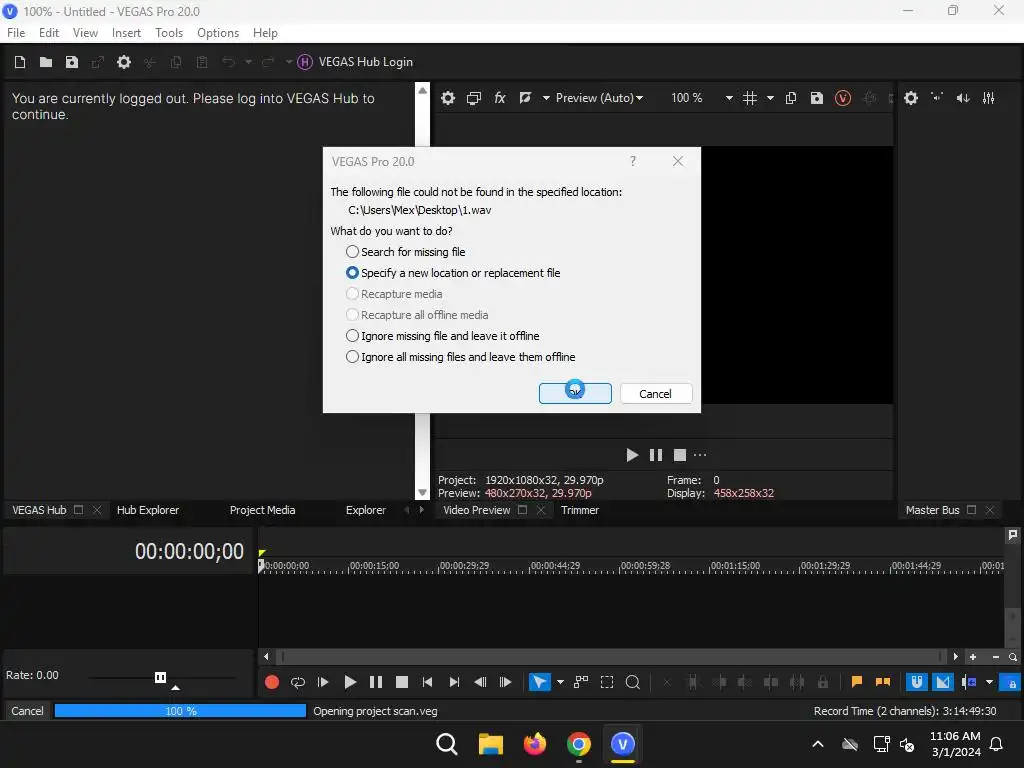Open video preview properties gear icon
1024x768 pixels.
(448, 98)
